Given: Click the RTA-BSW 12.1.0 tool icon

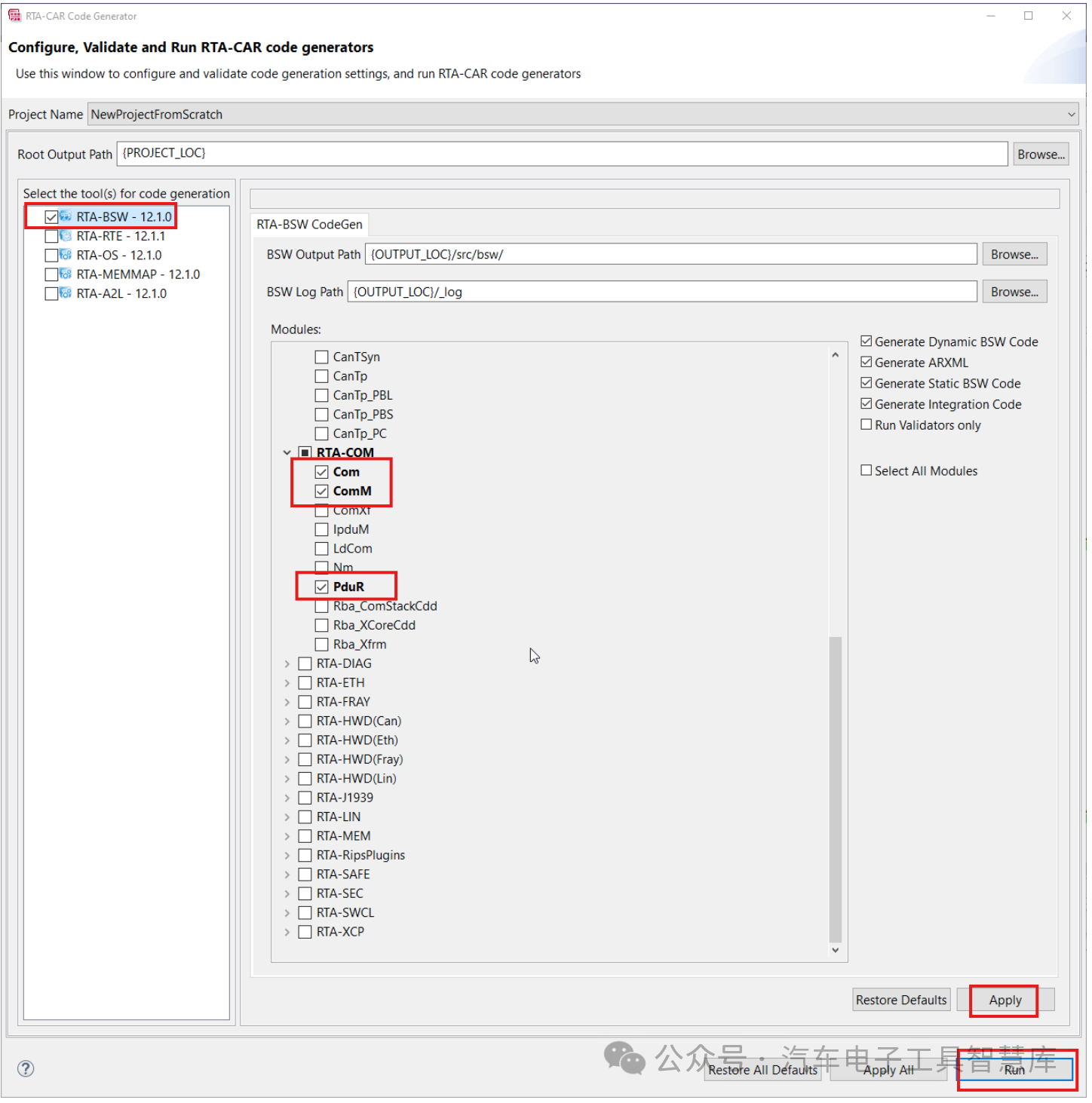Looking at the screenshot, I should point(66,217).
